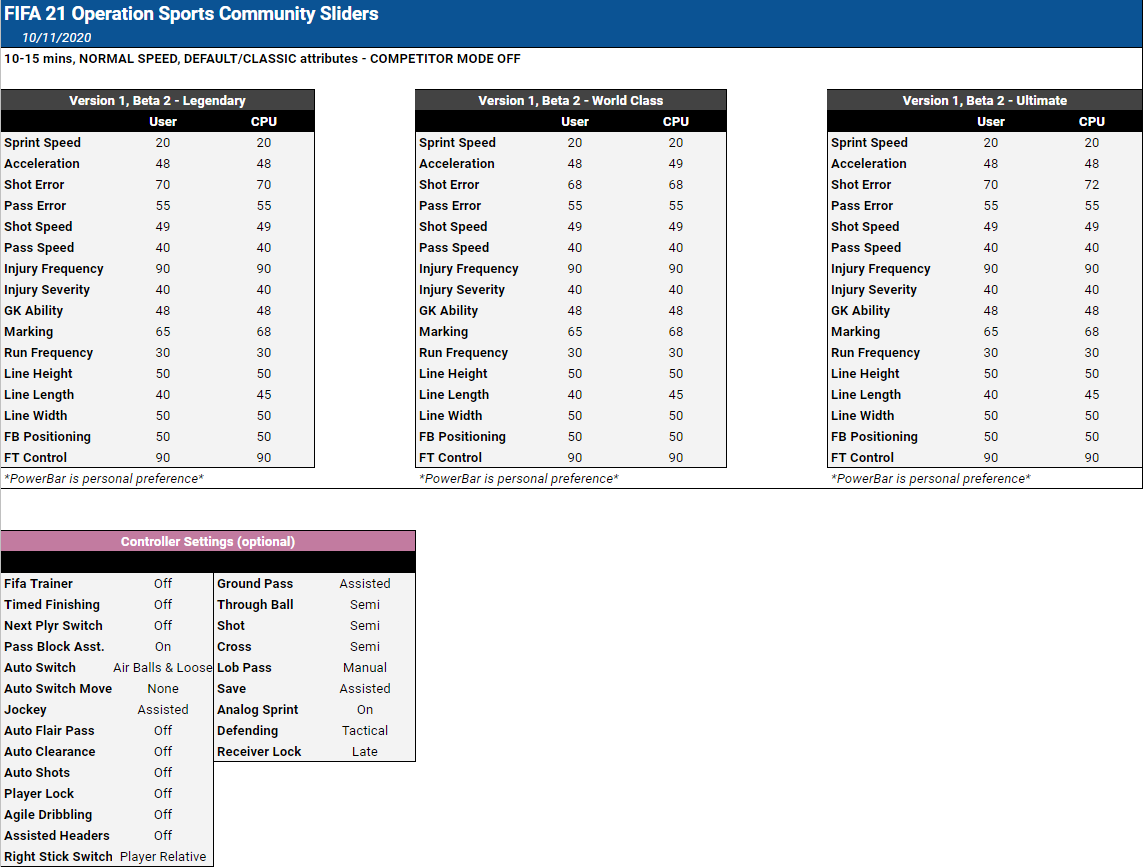Select the World Class CPU Acceleration value 49
Screen dimensions: 1145x867
pyautogui.click(x=676, y=163)
